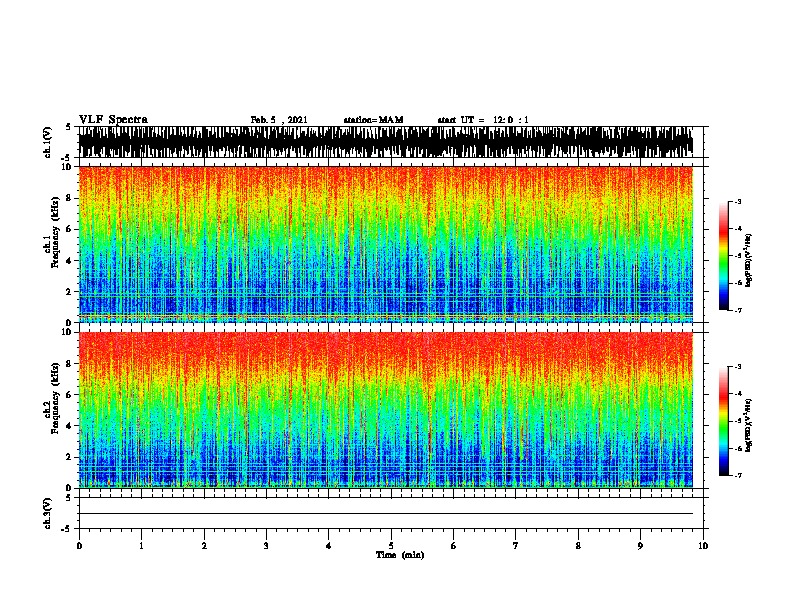Select the date label "Feb. 5, 2021"
This screenshot has height=612, width=792.
pyautogui.click(x=279, y=120)
